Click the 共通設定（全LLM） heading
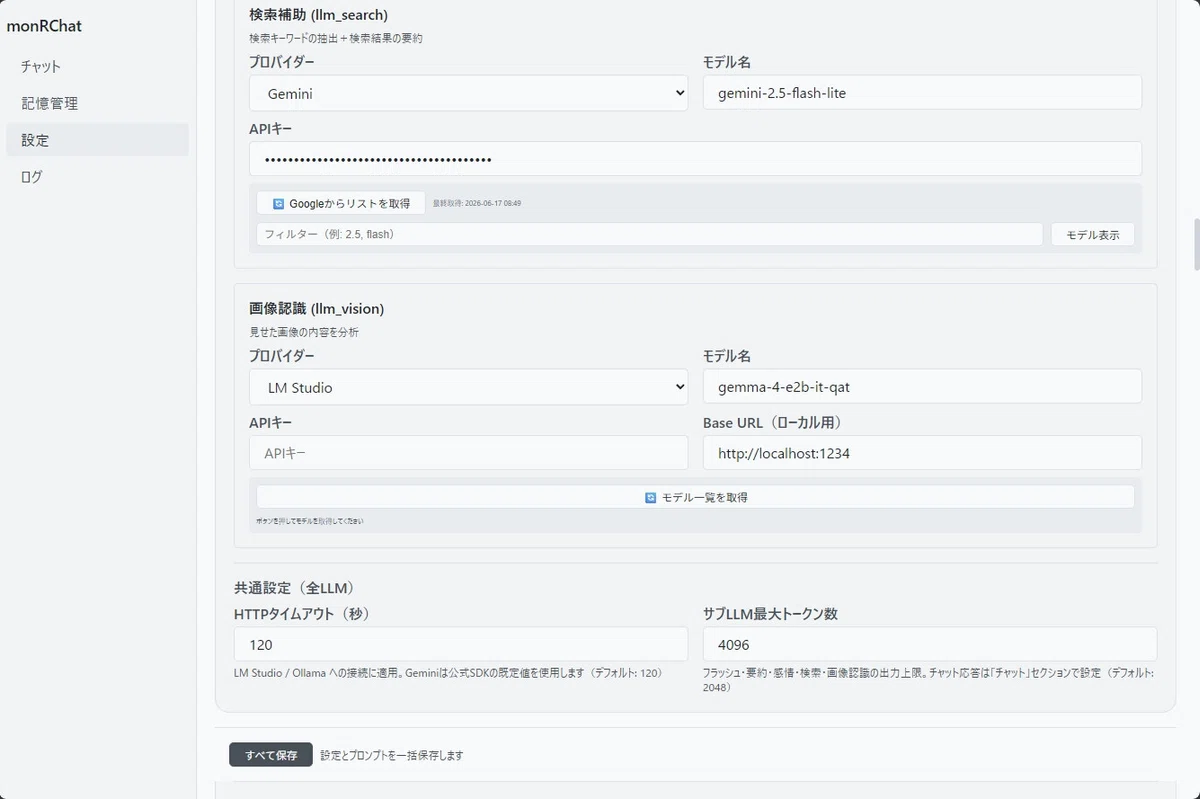This screenshot has width=1200, height=799. coord(294,588)
